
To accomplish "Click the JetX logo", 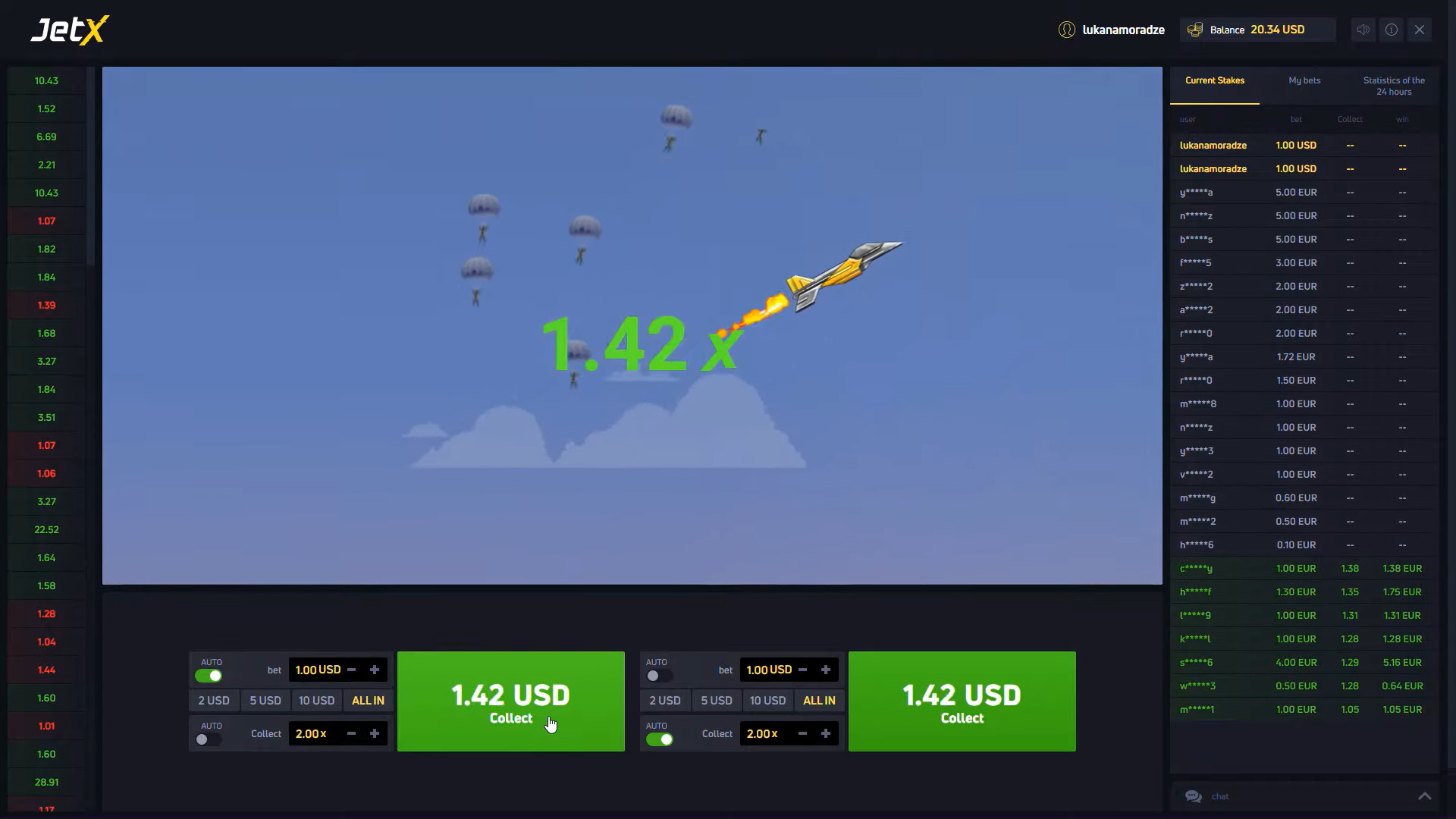I will (x=70, y=30).
